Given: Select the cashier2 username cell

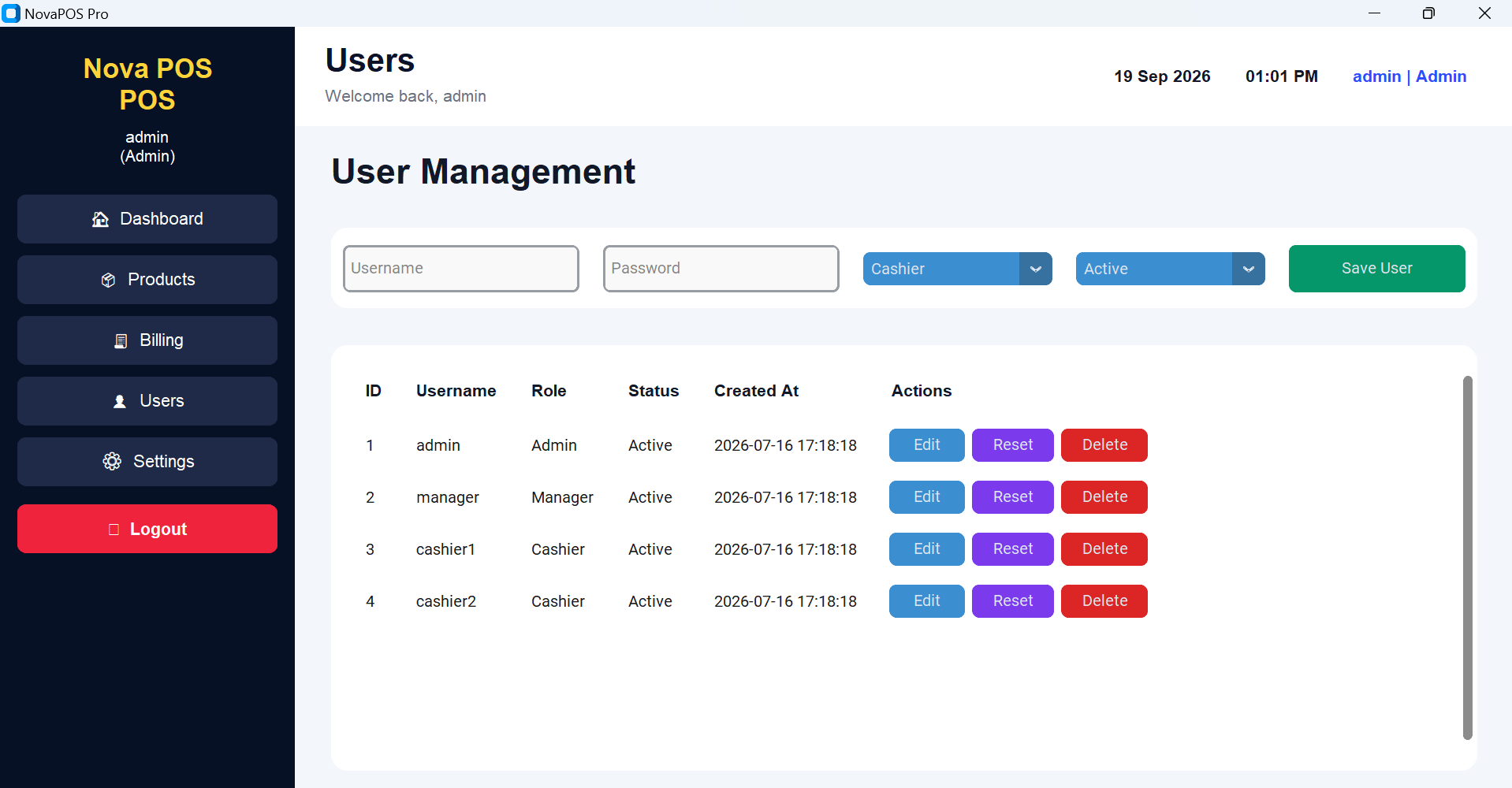Looking at the screenshot, I should [446, 601].
